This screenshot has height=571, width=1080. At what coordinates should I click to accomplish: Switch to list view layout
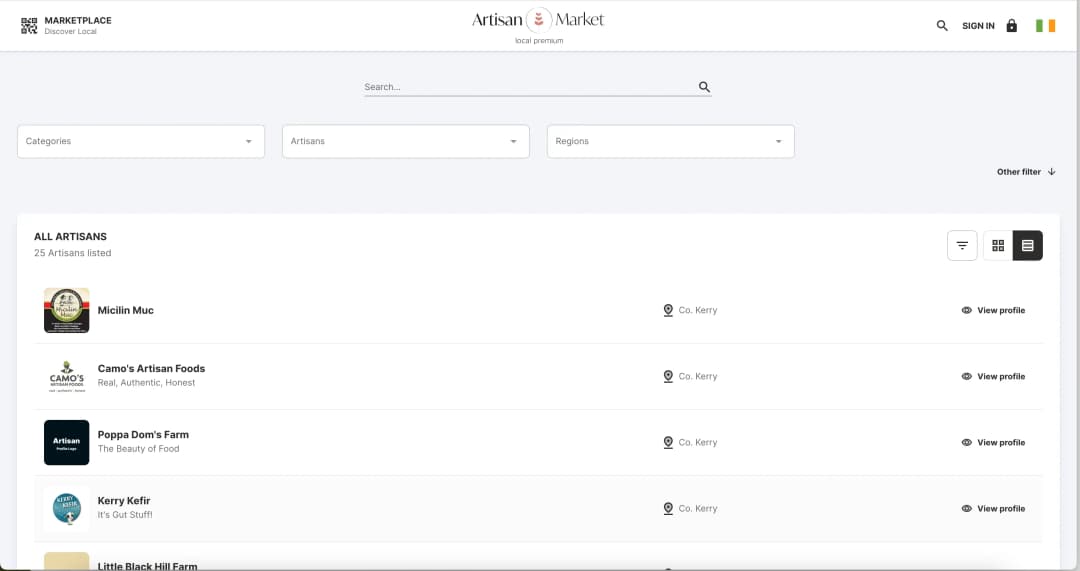coord(1027,246)
